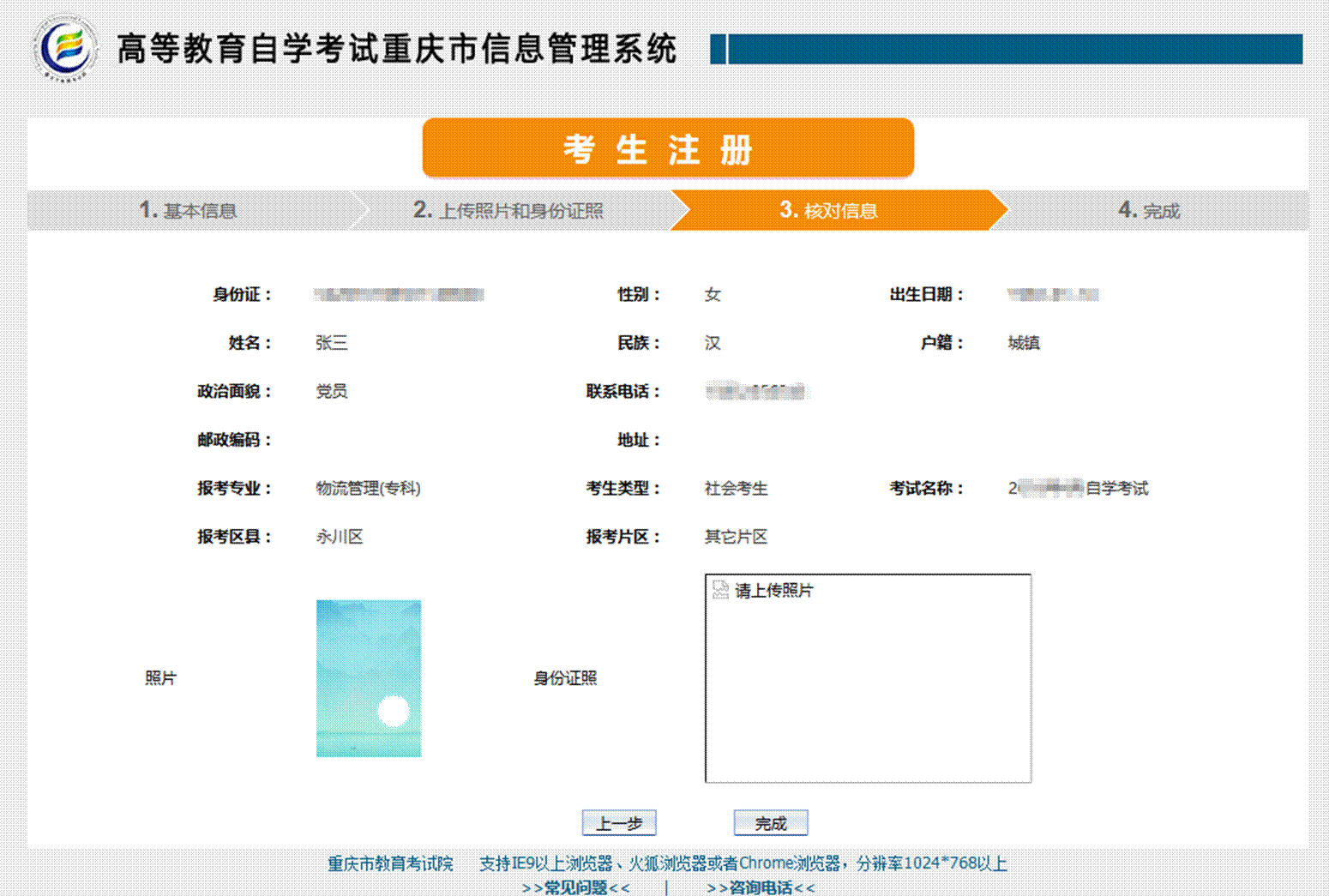This screenshot has height=896, width=1329.
Task: Click the candidate type value 社会考生
Action: pyautogui.click(x=736, y=488)
